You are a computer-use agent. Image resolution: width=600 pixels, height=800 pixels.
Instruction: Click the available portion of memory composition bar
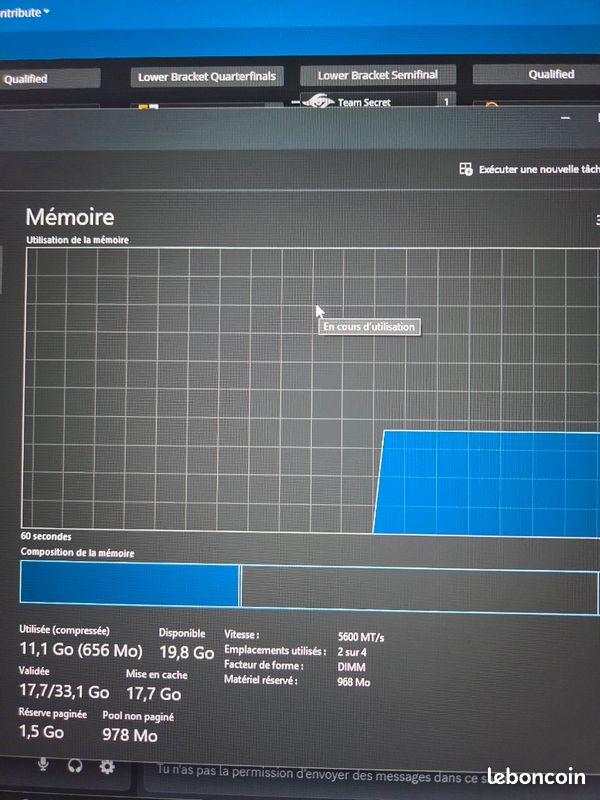pos(419,590)
